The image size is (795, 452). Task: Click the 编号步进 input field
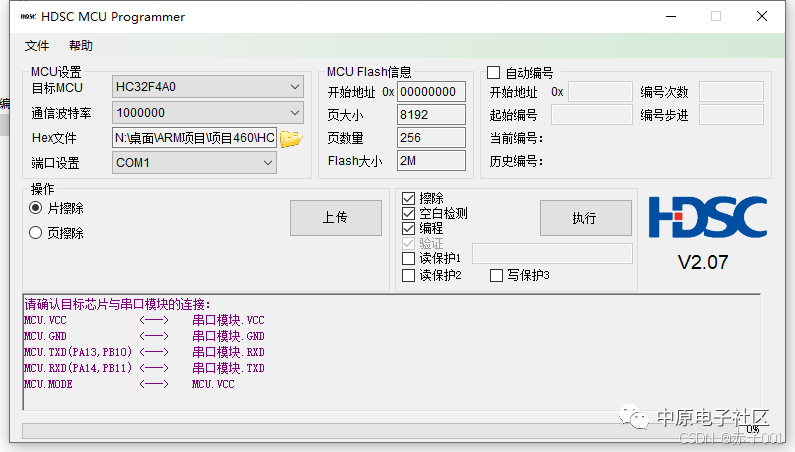pyautogui.click(x=731, y=115)
